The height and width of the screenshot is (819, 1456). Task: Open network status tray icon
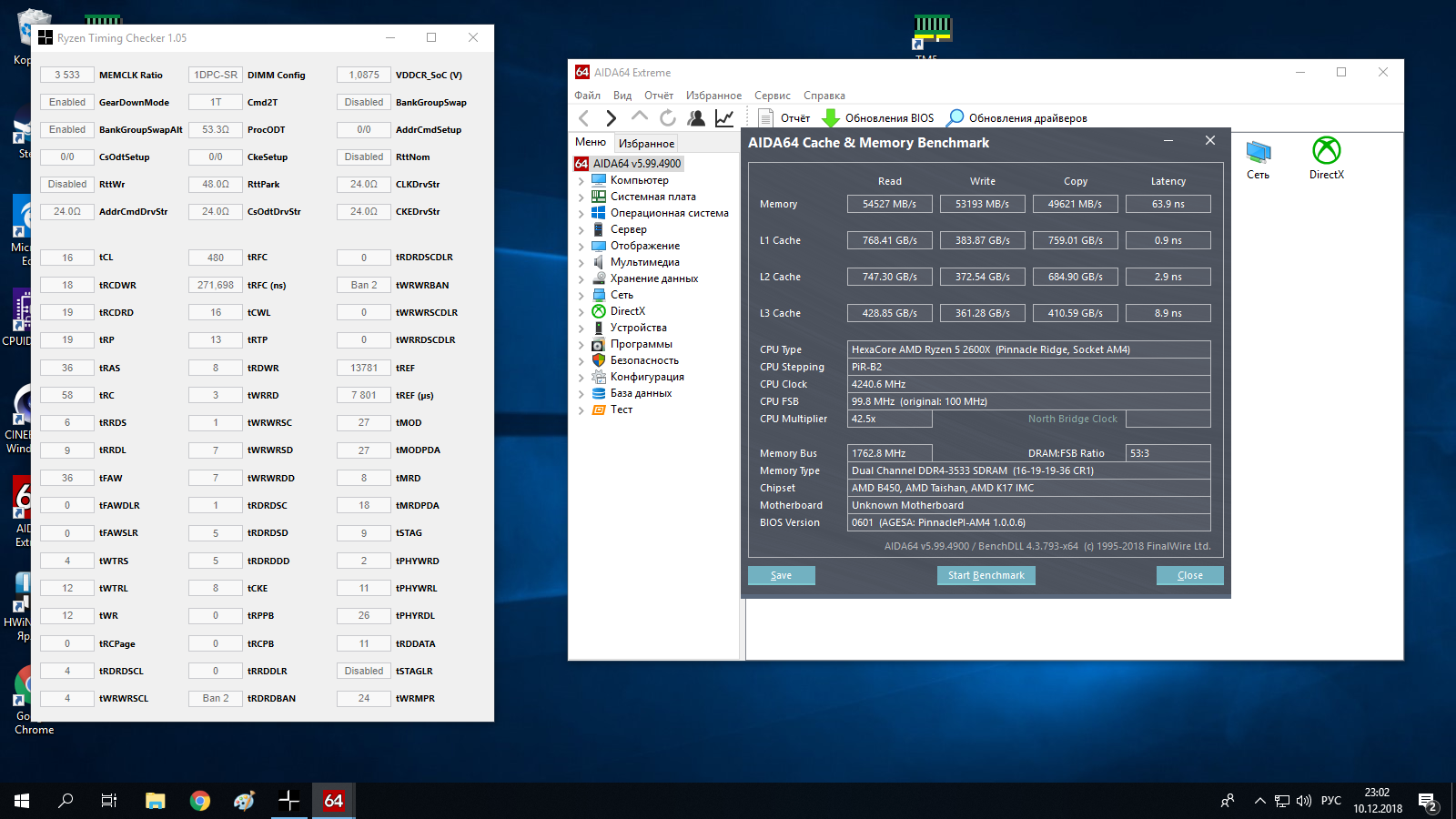[1282, 801]
